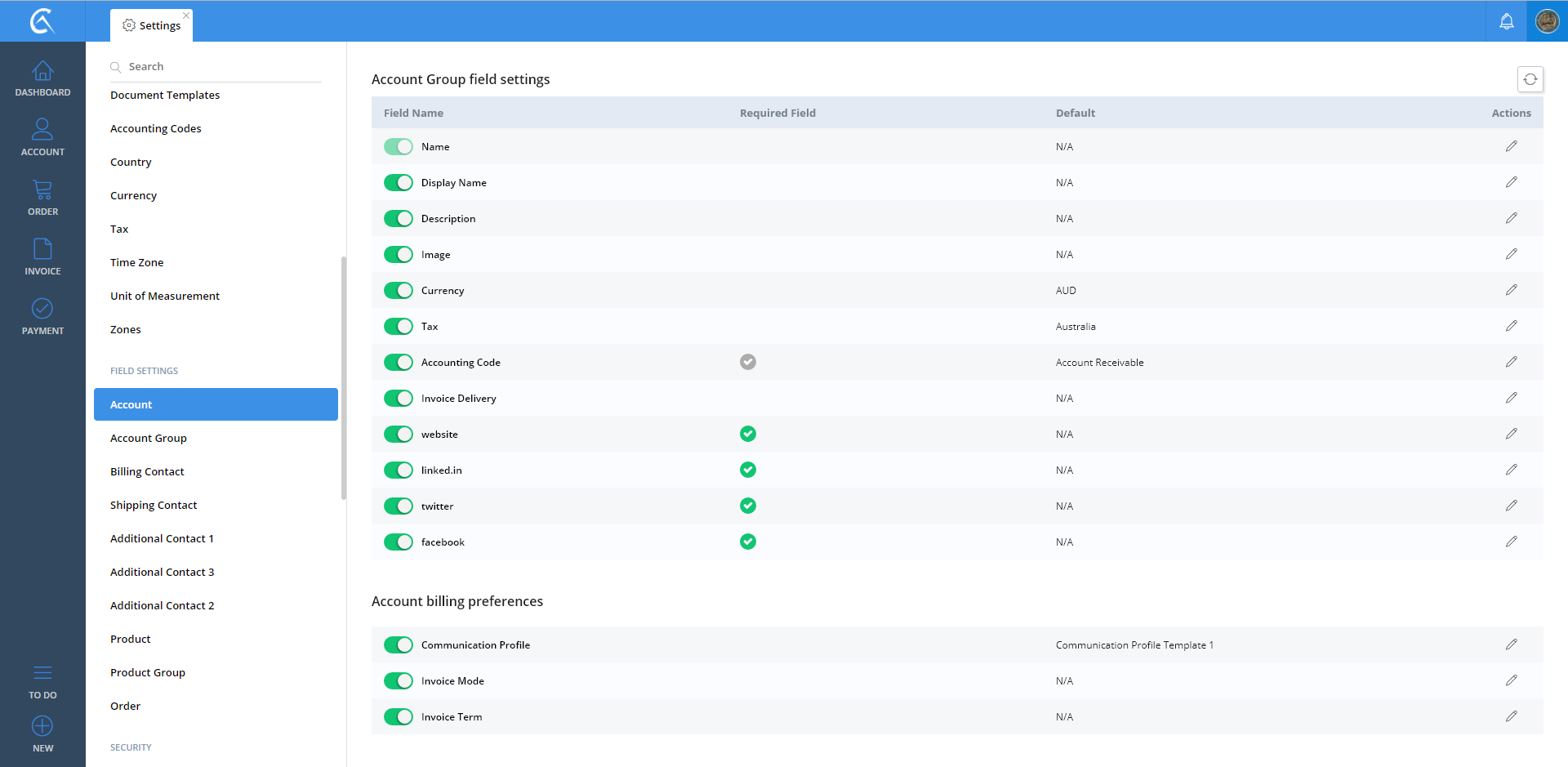Viewport: 1568px width, 767px height.
Task: Open Accounting Codes settings page
Action: pyautogui.click(x=156, y=129)
